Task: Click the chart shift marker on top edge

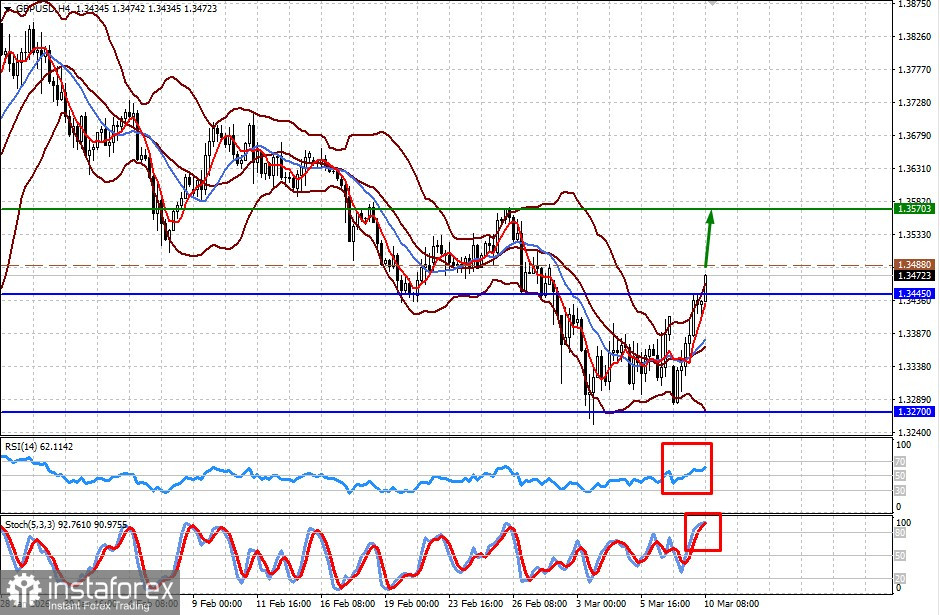Action: coord(711,2)
